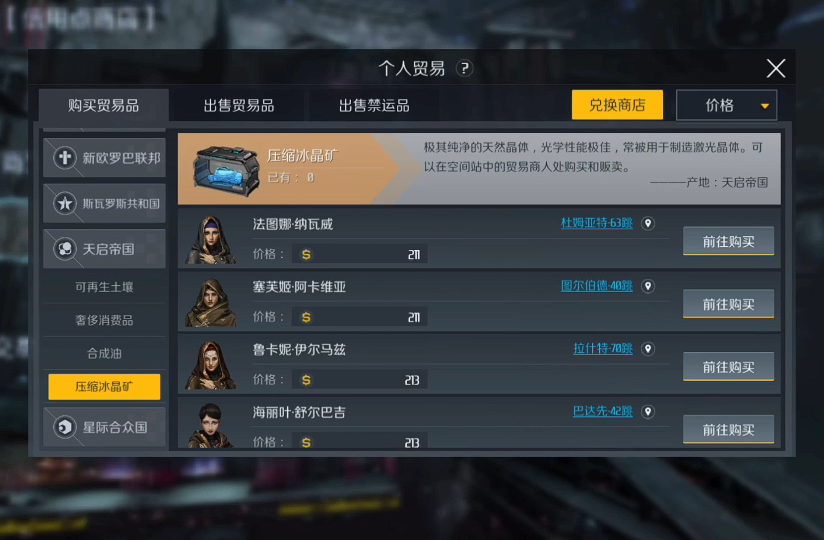This screenshot has width=824, height=540.
Task: Switch to 出售禁运品 tab
Action: 374,106
